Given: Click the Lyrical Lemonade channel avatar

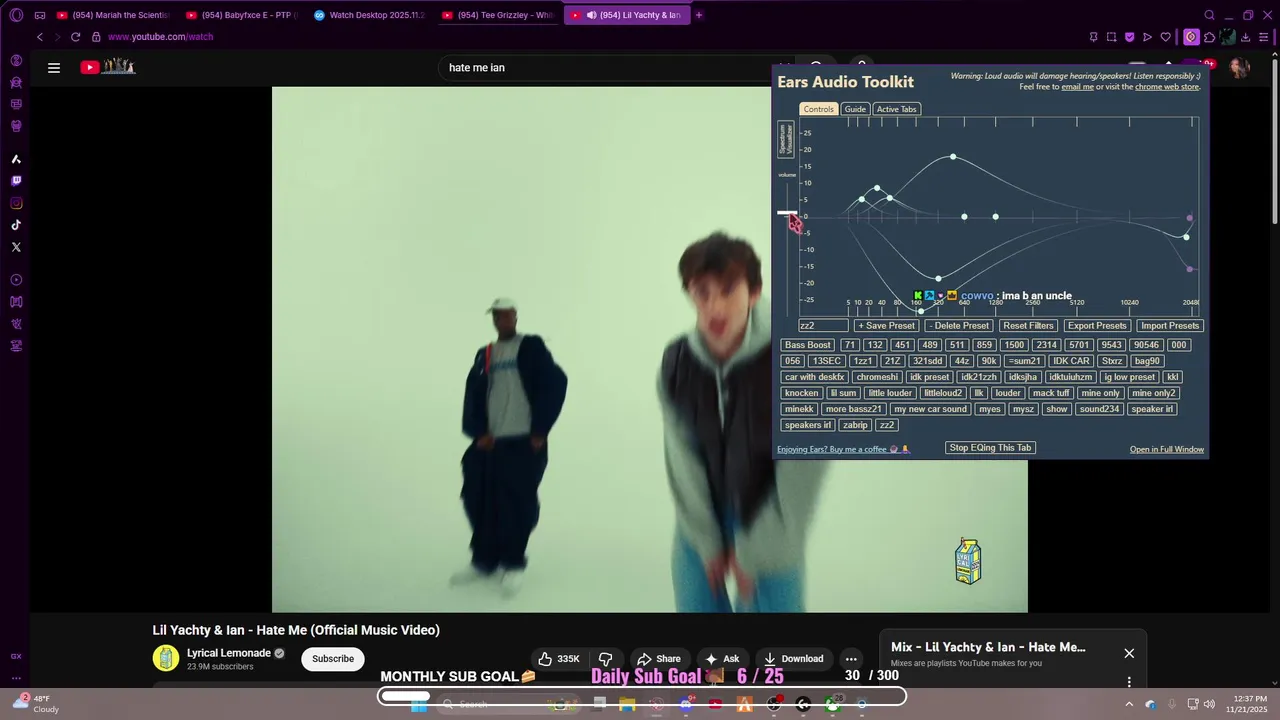Looking at the screenshot, I should pos(165,658).
